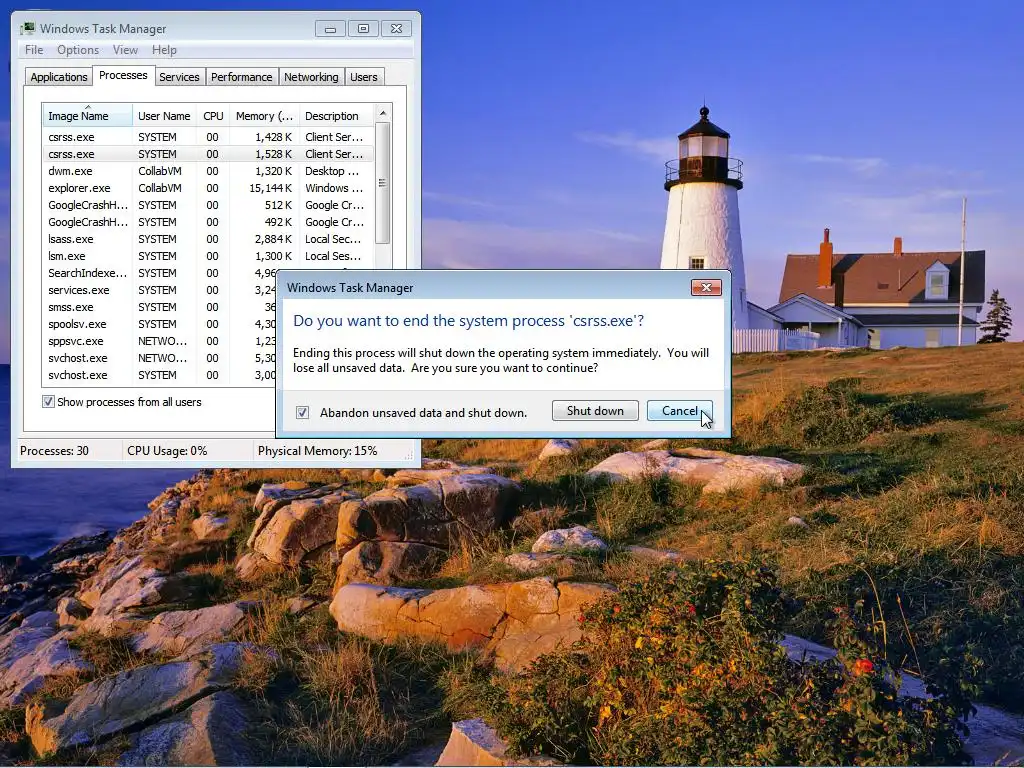Screen dimensions: 1024x768
Task: Click the CPU Usage: 0% status text
Action: click(x=167, y=451)
